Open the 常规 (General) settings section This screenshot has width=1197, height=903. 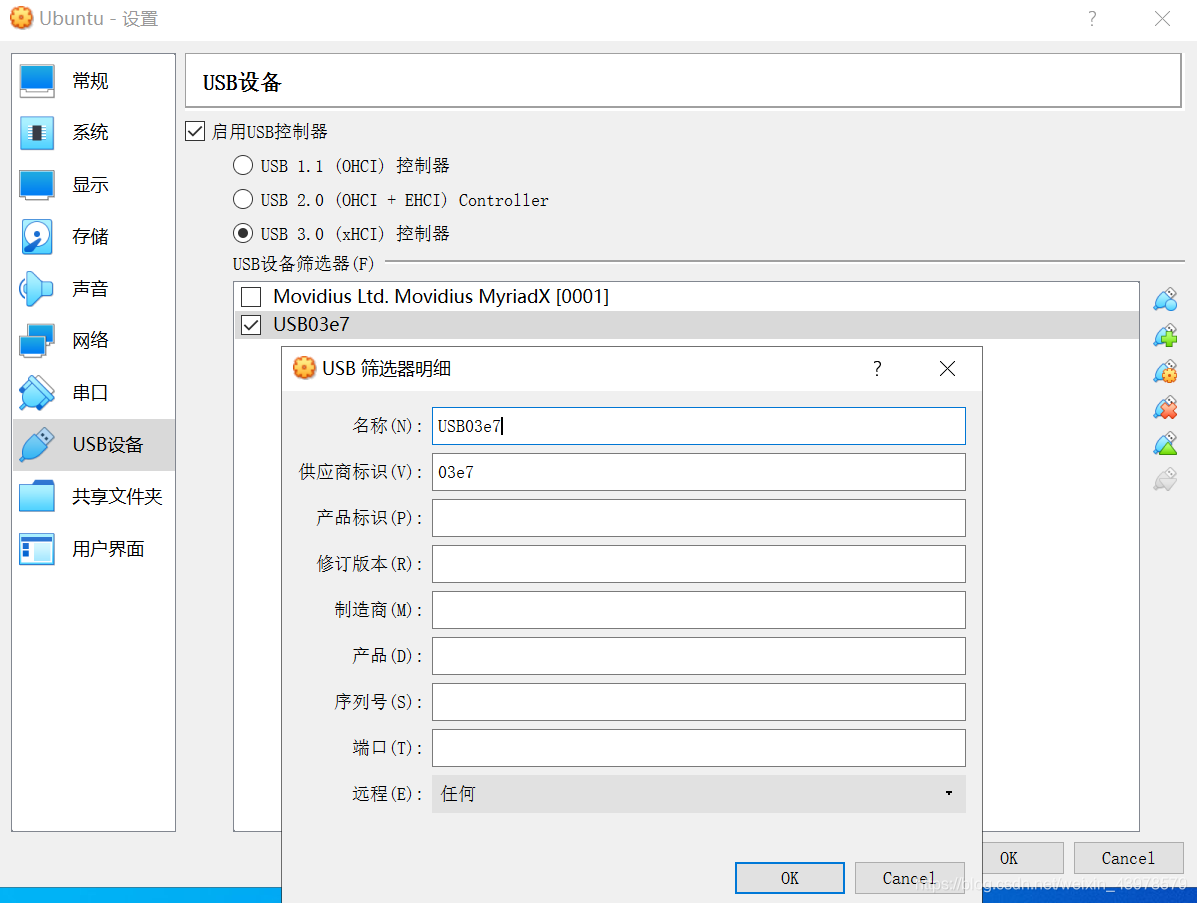(x=93, y=81)
